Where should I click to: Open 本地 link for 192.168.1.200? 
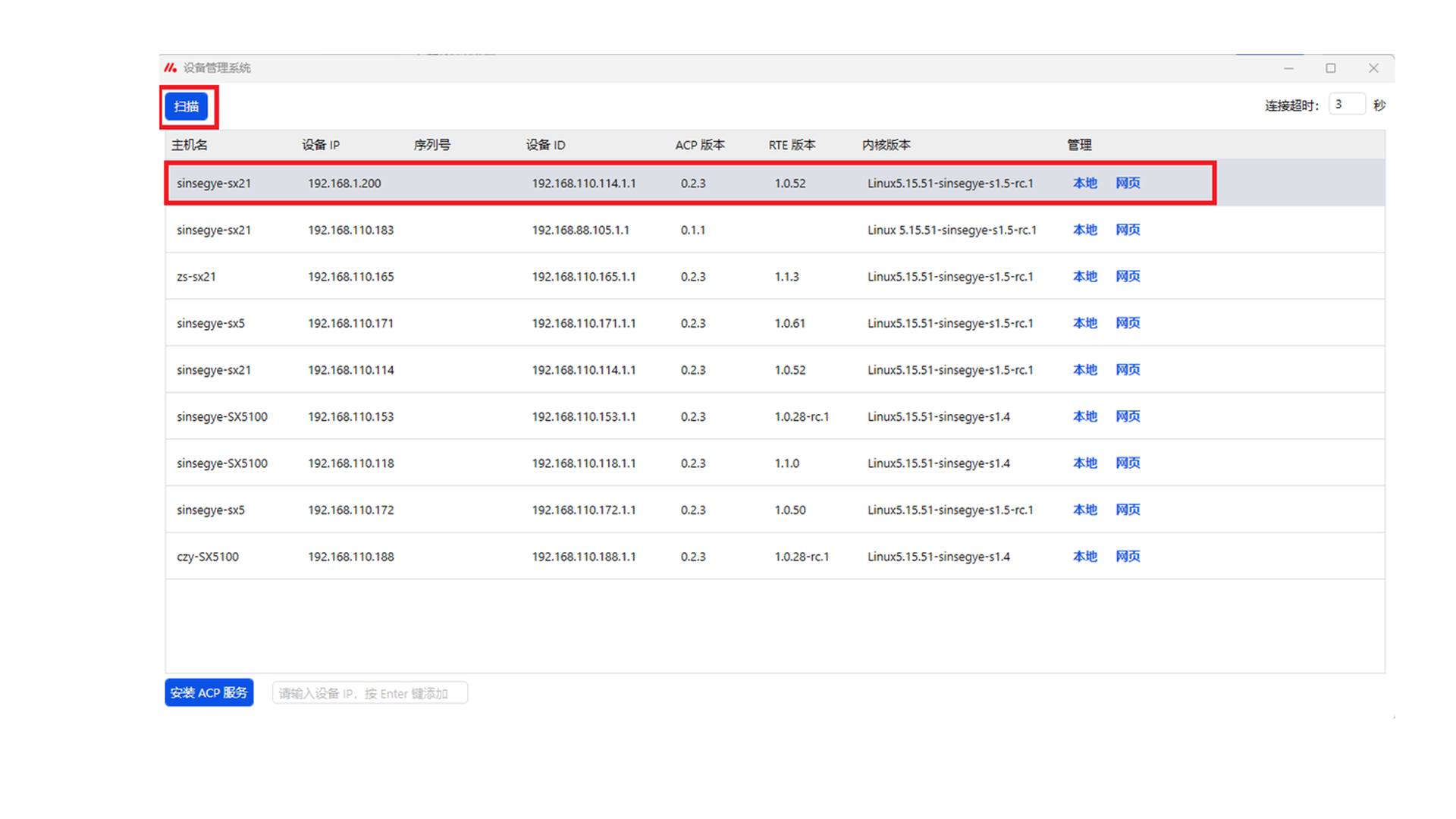click(x=1084, y=183)
